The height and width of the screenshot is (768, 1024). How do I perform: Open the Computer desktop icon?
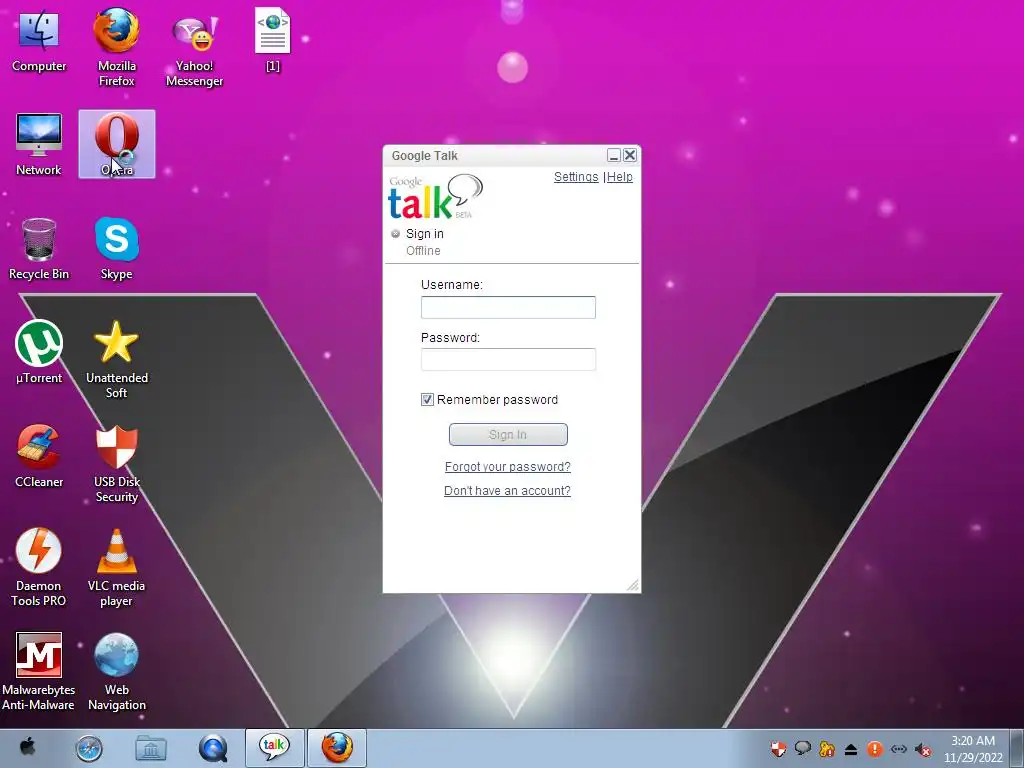(x=39, y=40)
